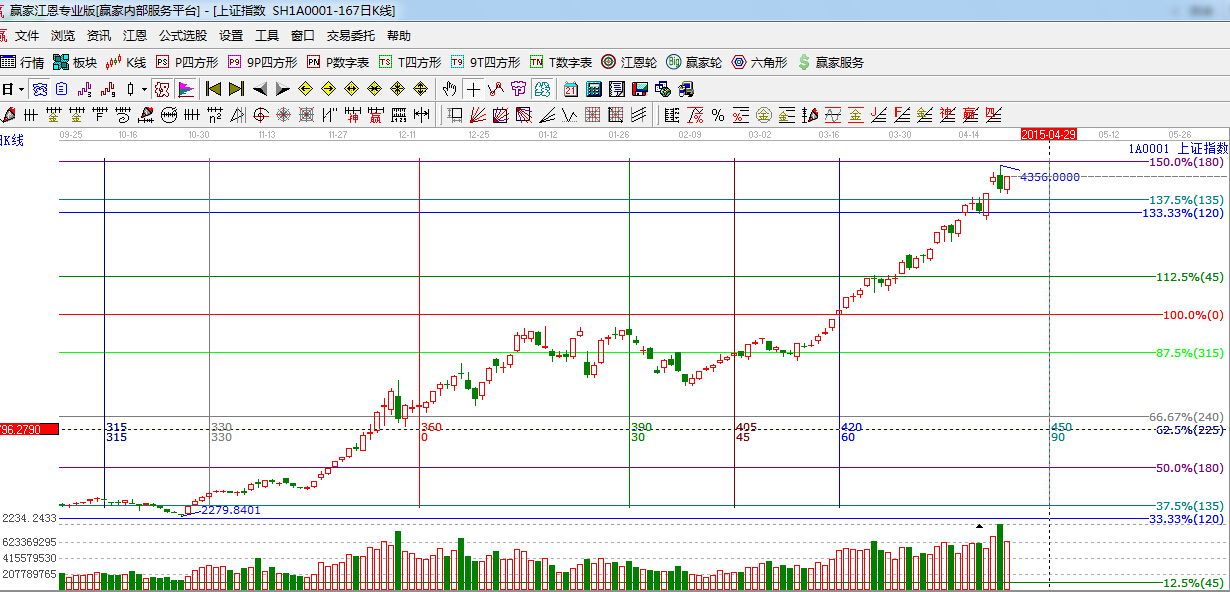The height and width of the screenshot is (592, 1230).
Task: Click the 赢家服务 dollar-sign button
Action: (830, 62)
